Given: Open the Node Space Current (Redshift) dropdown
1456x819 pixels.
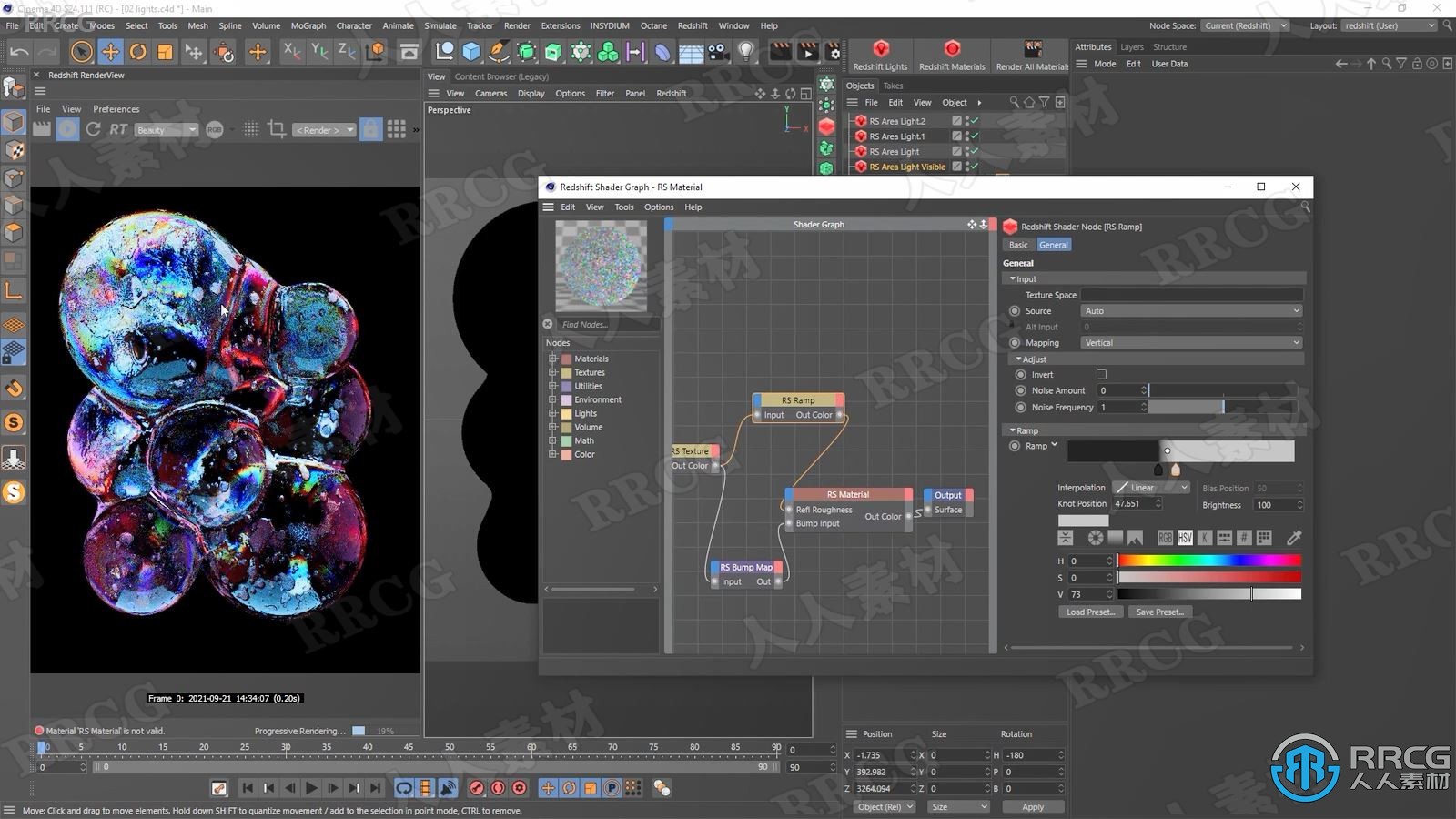Looking at the screenshot, I should coord(1245,25).
